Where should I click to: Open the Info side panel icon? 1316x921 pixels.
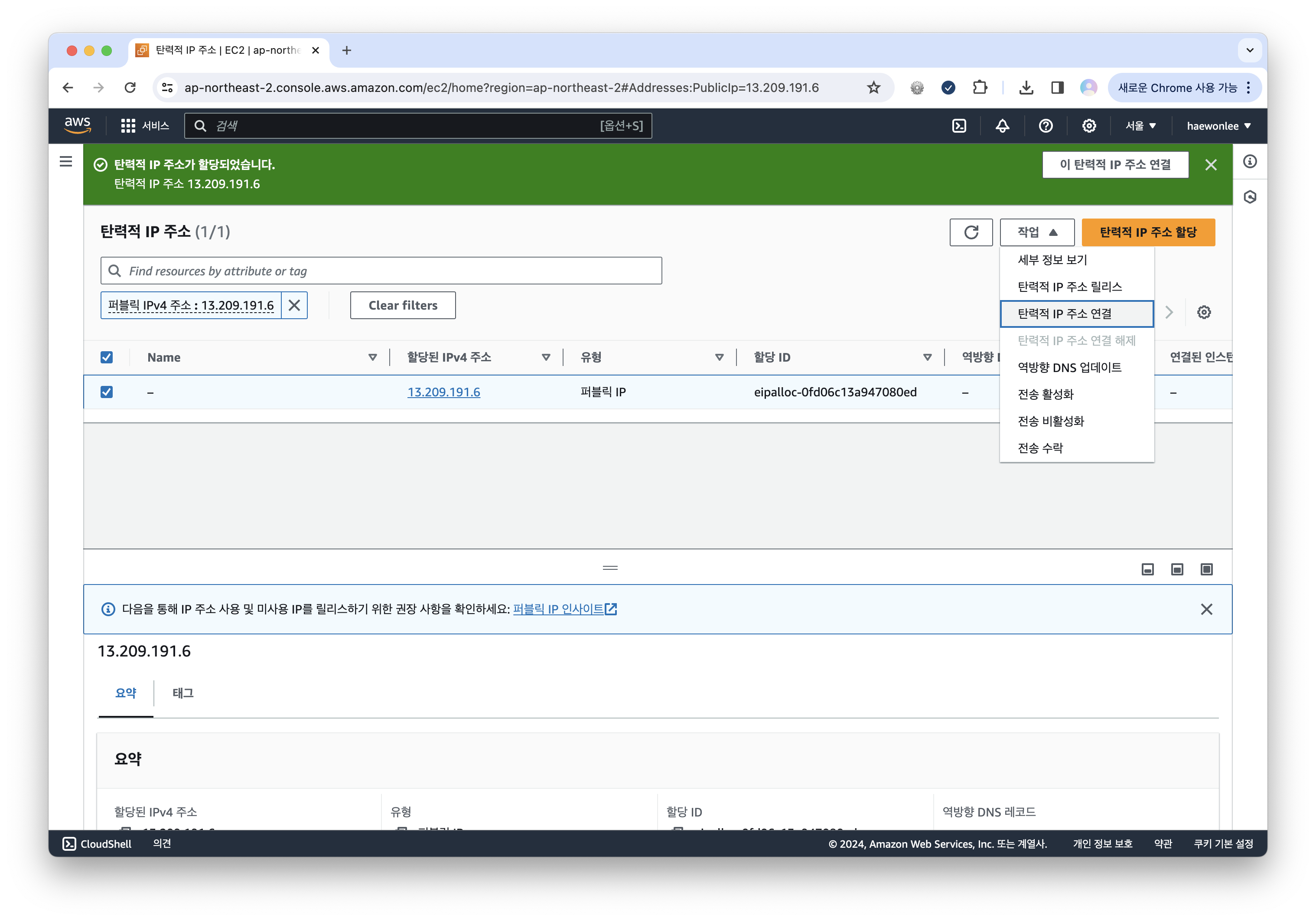(1250, 162)
